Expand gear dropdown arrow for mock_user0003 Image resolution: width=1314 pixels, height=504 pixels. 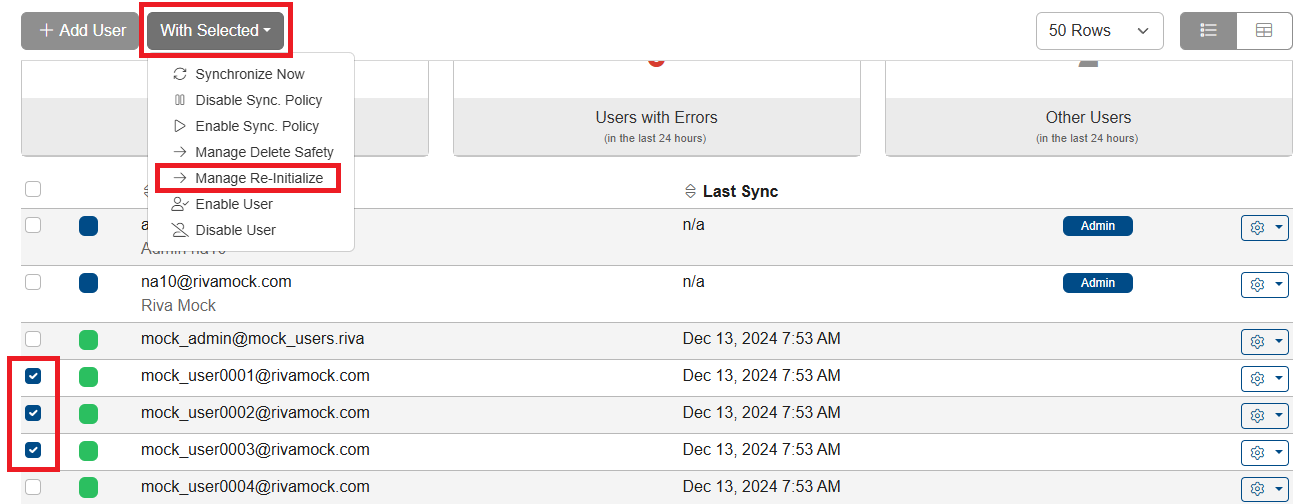[1279, 453]
